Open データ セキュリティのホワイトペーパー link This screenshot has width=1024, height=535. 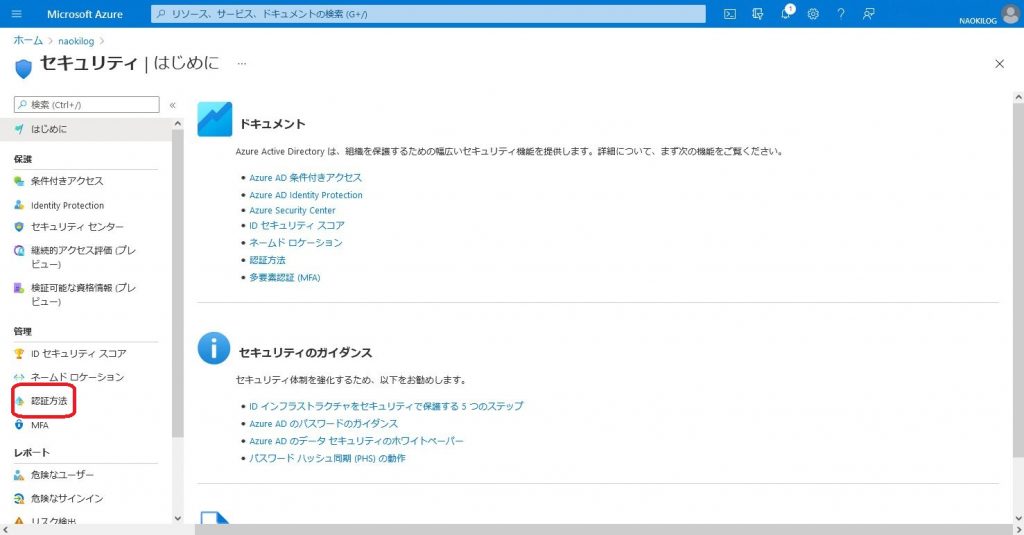click(356, 441)
